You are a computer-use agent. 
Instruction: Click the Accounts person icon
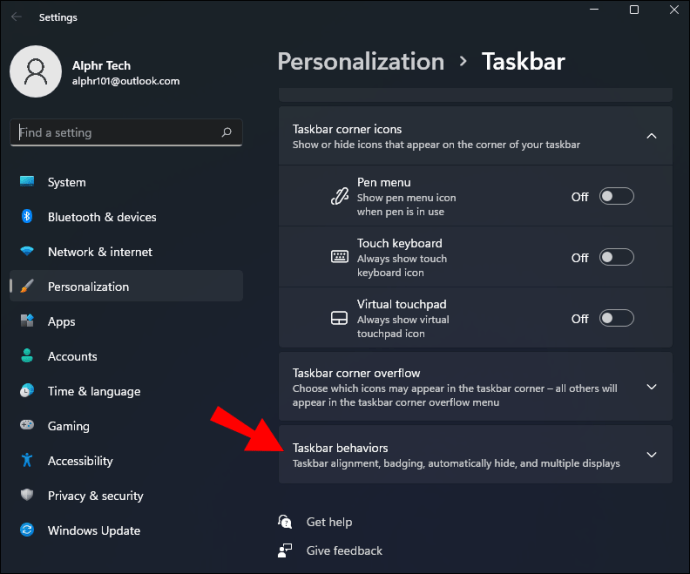27,356
